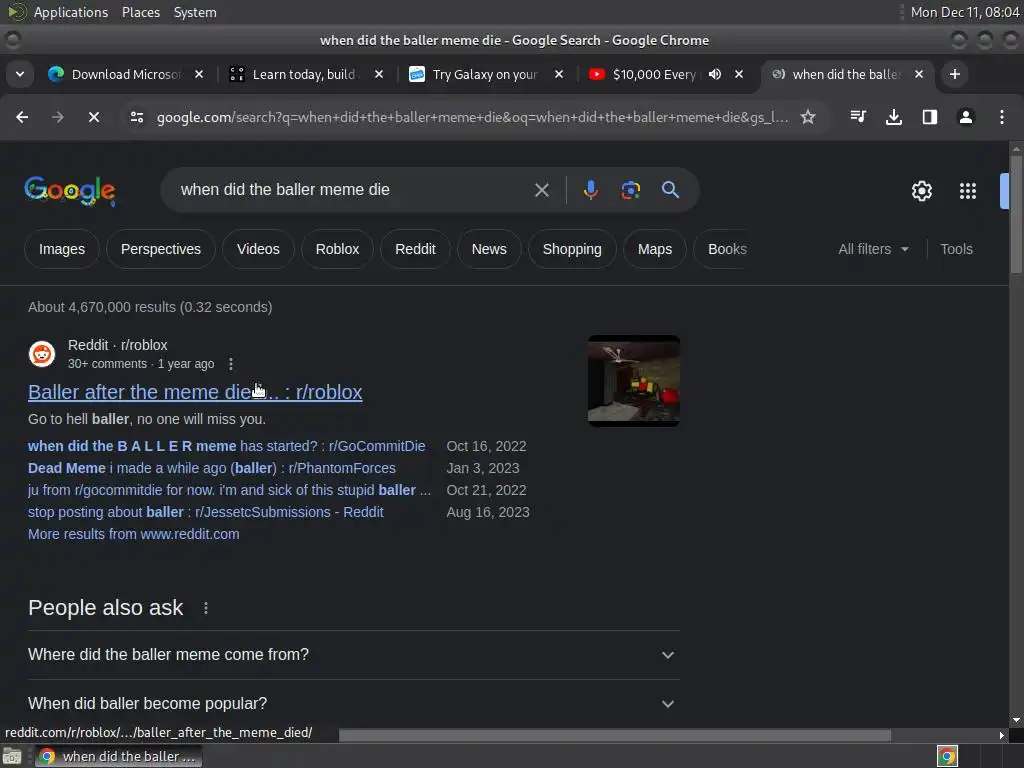Open Chrome downloads icon
Image resolution: width=1024 pixels, height=768 pixels.
point(893,117)
